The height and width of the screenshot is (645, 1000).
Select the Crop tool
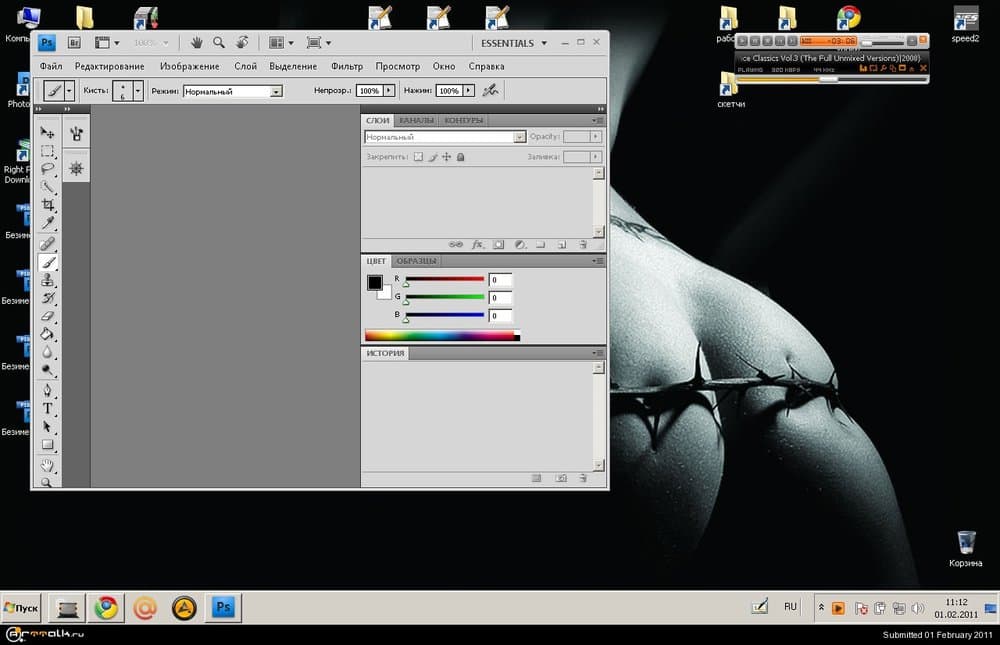point(47,205)
